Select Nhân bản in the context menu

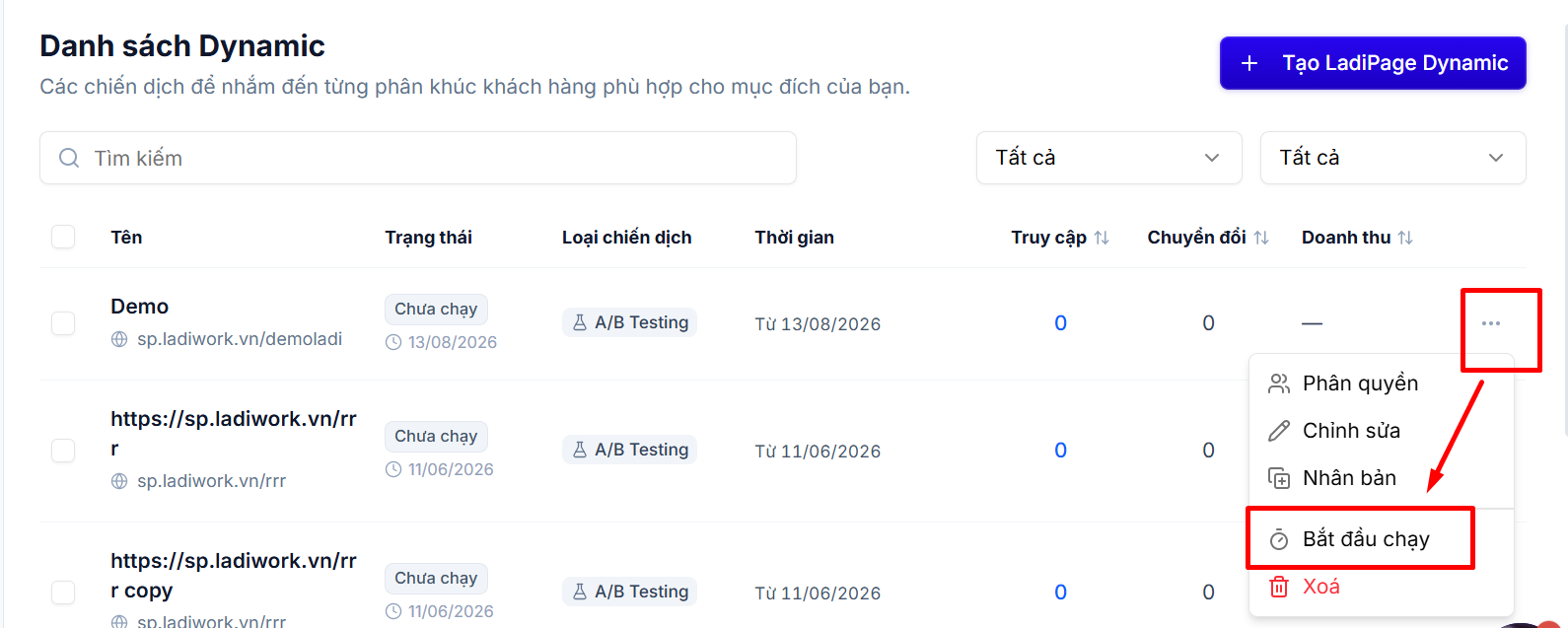tap(1349, 478)
